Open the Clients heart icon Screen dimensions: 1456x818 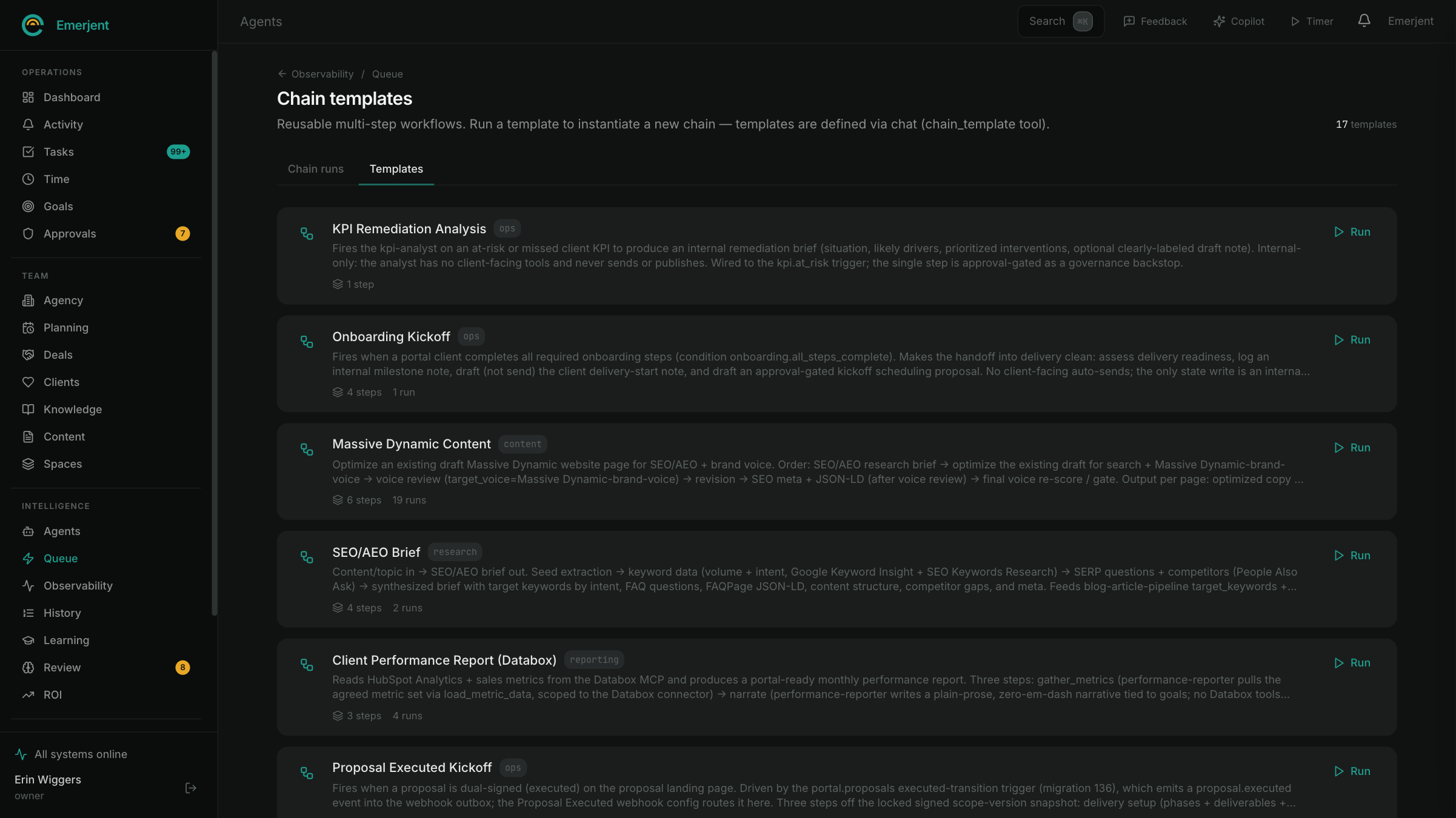pos(28,382)
